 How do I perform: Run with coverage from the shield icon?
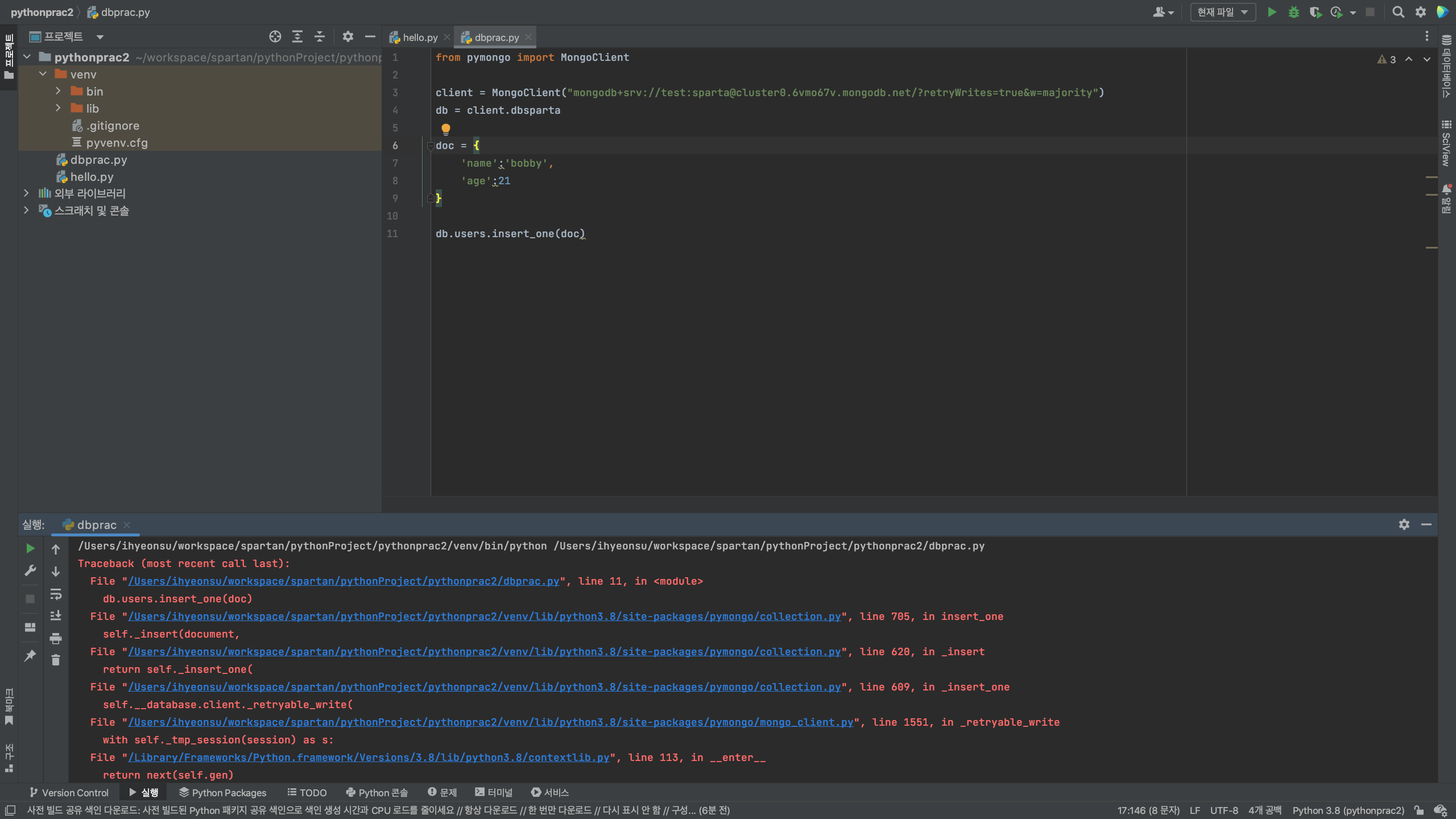(1315, 12)
